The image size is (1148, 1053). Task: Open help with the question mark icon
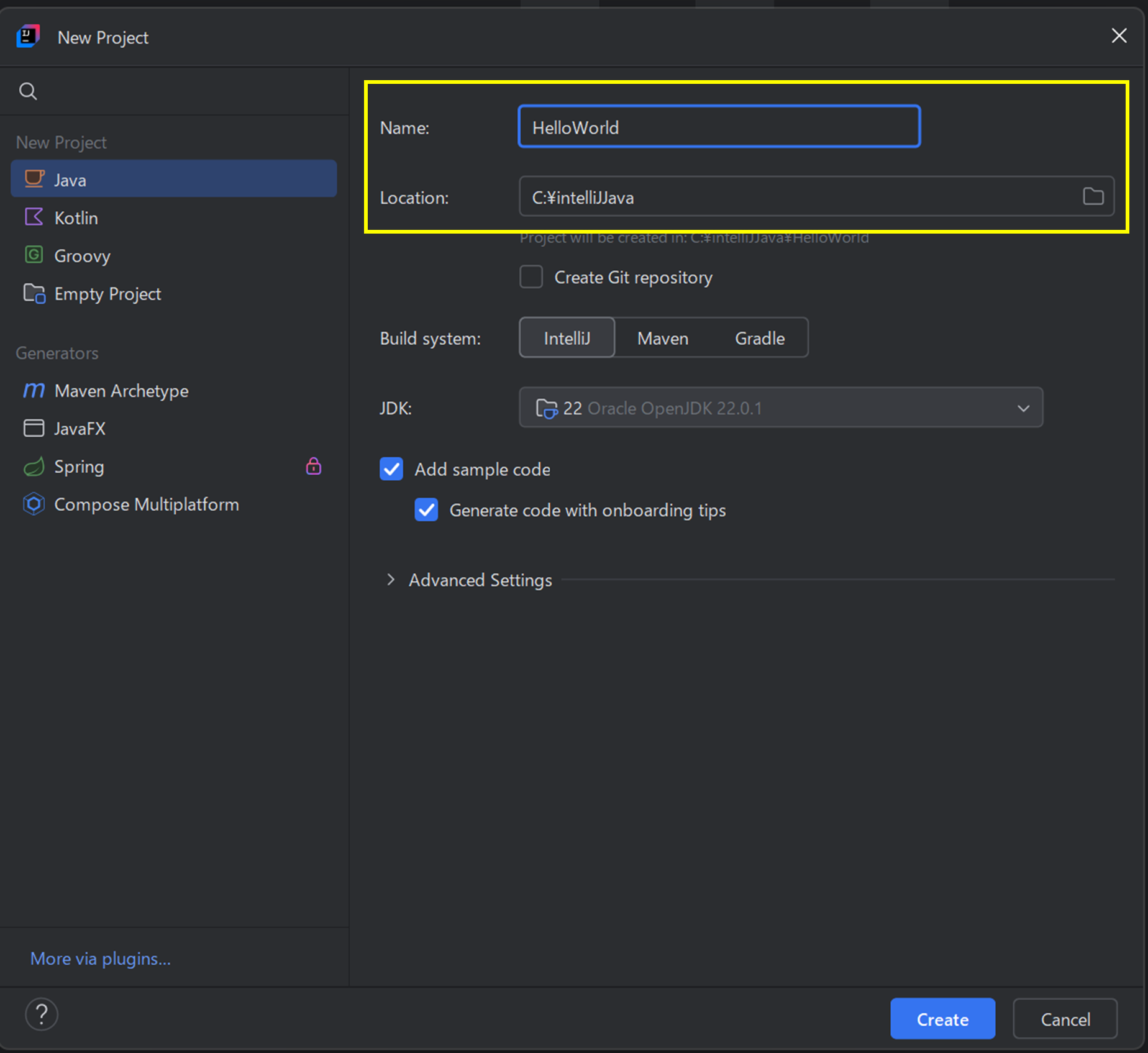[x=42, y=1014]
